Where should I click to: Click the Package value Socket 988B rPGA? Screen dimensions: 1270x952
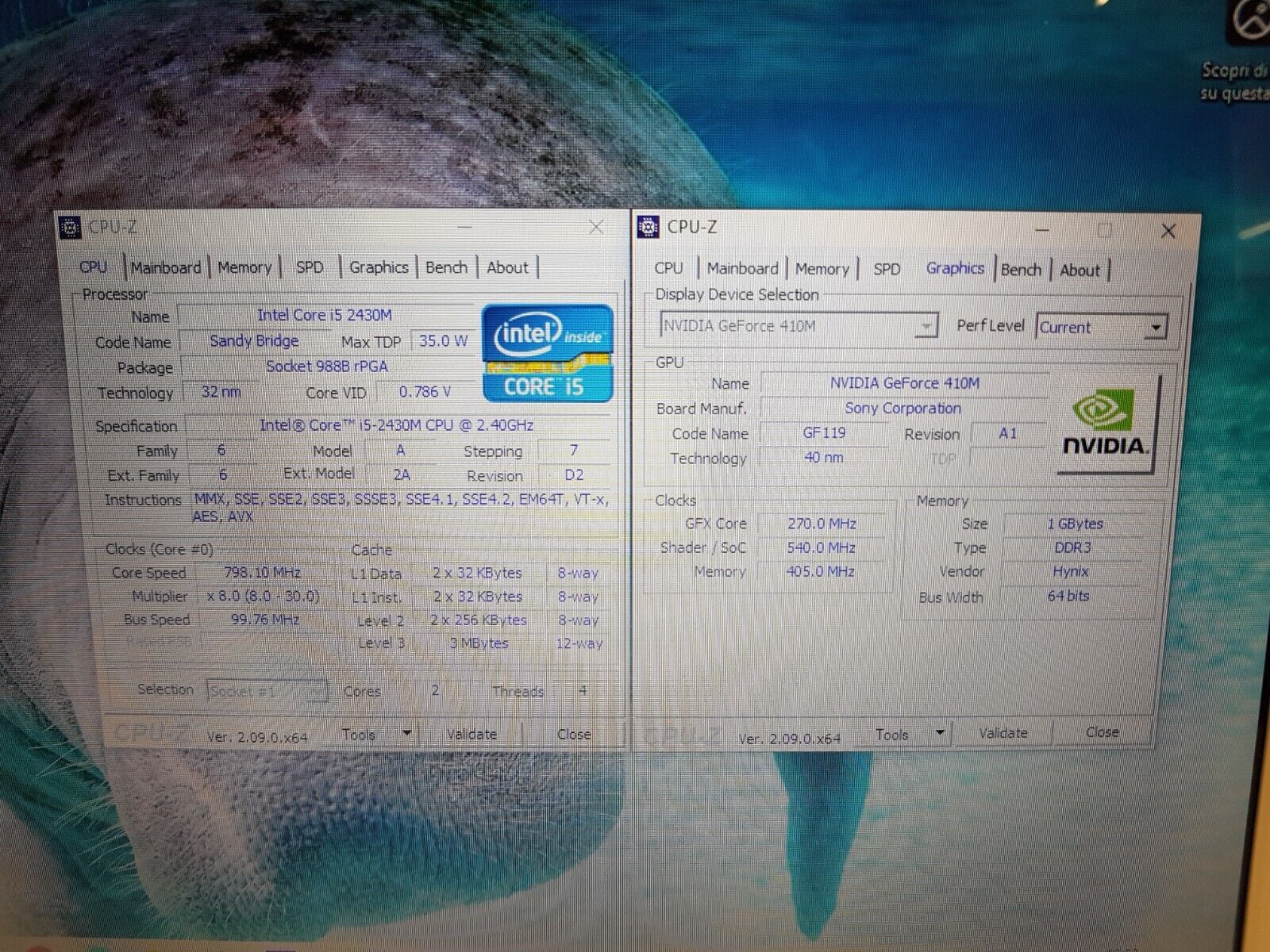coord(327,367)
